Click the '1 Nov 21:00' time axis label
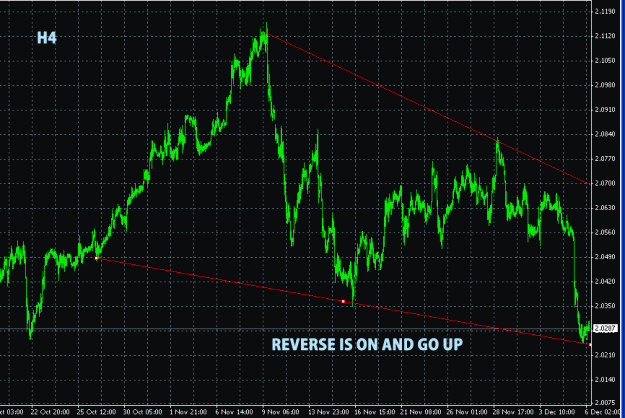This screenshot has height=418, width=625. [x=188, y=412]
